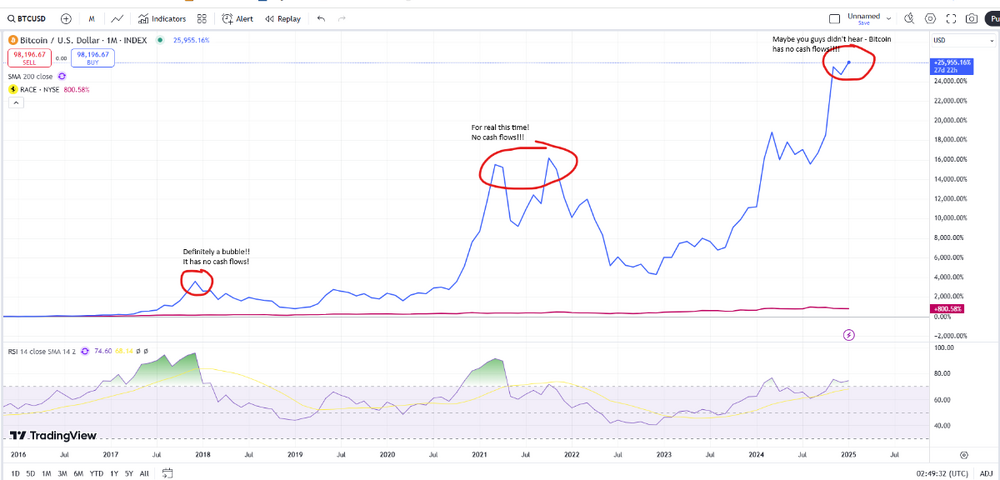Set range to 6M
Screen dimensions: 1000x480
coord(78,474)
